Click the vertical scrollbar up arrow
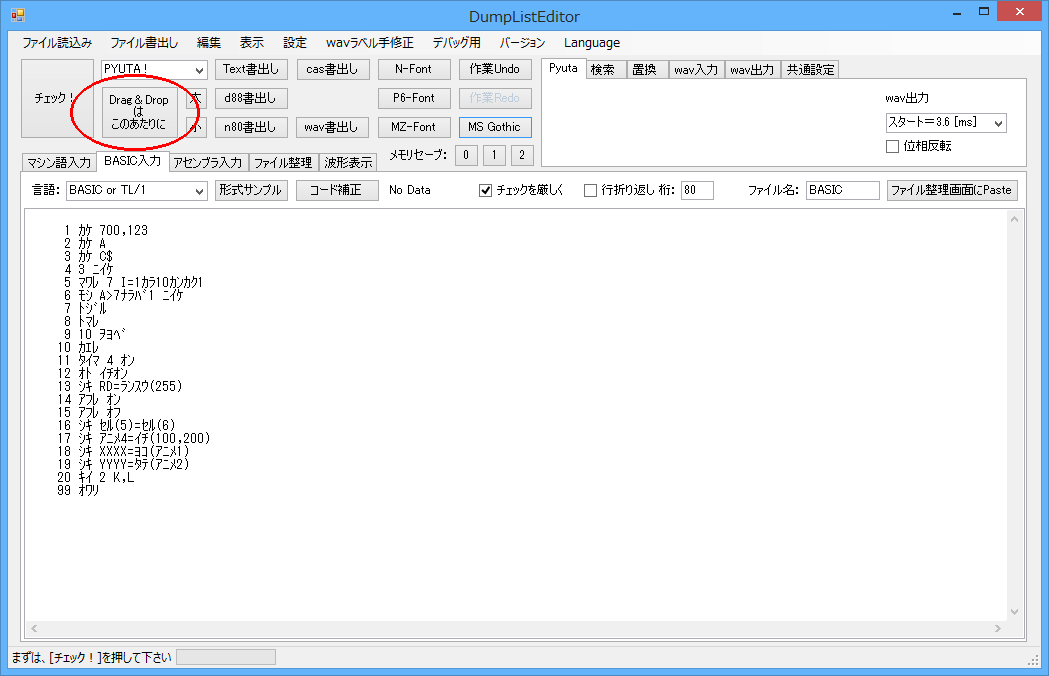1049x676 pixels. (1014, 220)
